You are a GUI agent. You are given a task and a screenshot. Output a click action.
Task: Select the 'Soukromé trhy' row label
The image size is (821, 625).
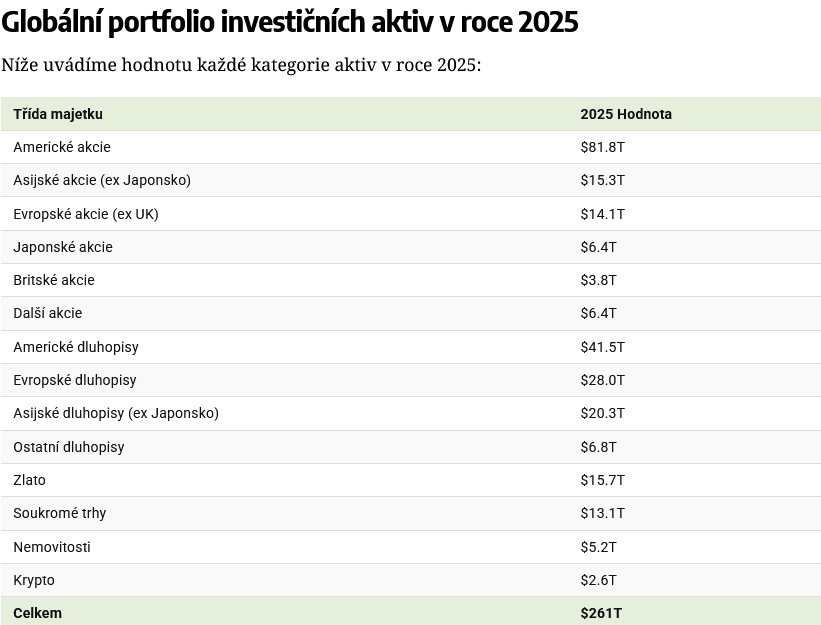click(x=60, y=513)
